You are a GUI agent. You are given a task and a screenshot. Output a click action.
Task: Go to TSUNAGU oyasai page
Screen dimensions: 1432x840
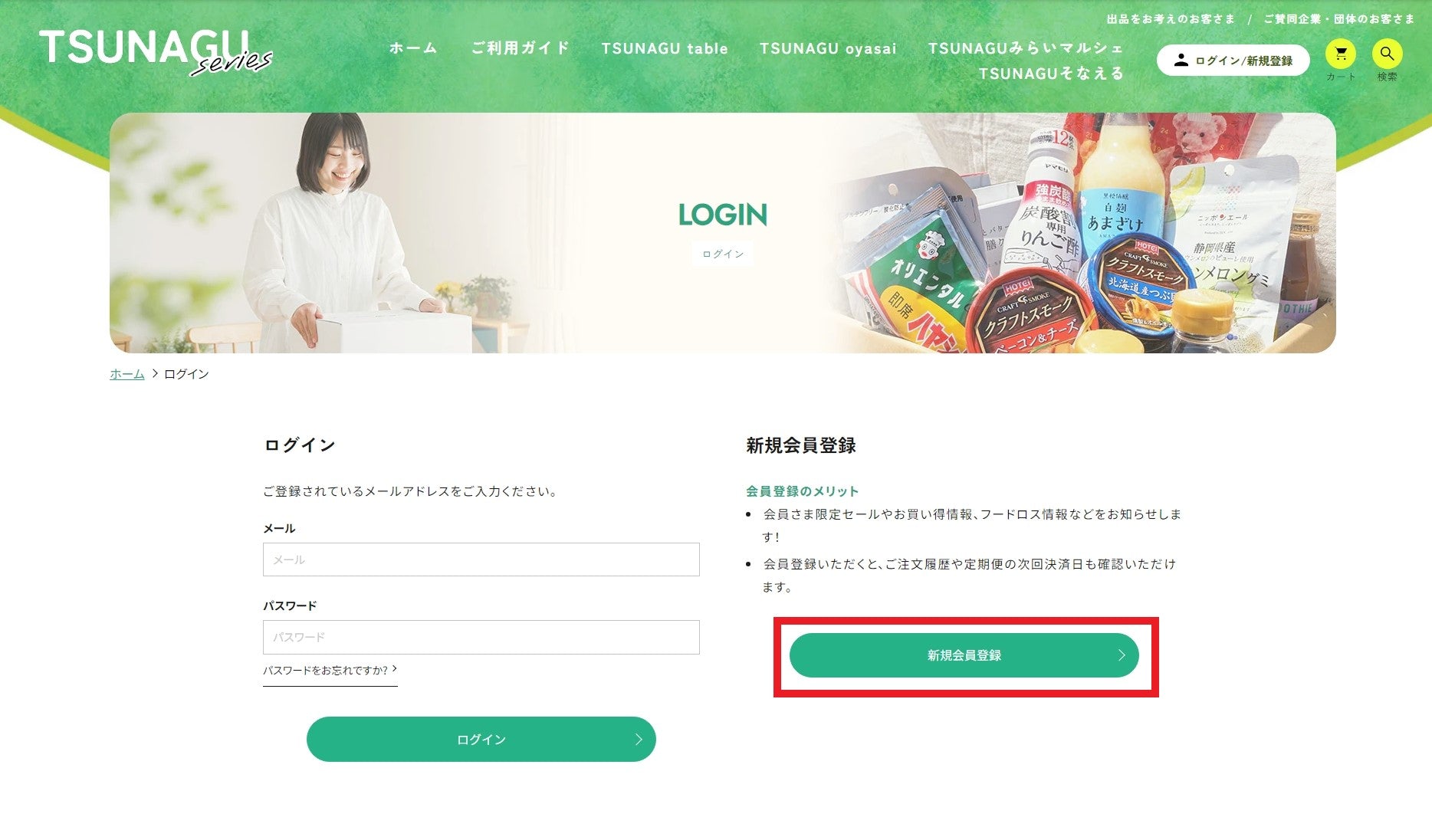(x=828, y=48)
